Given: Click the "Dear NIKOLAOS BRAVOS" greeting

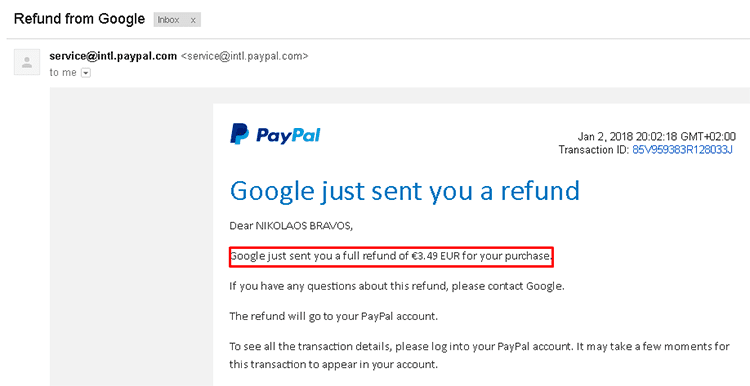Looking at the screenshot, I should click(291, 226).
